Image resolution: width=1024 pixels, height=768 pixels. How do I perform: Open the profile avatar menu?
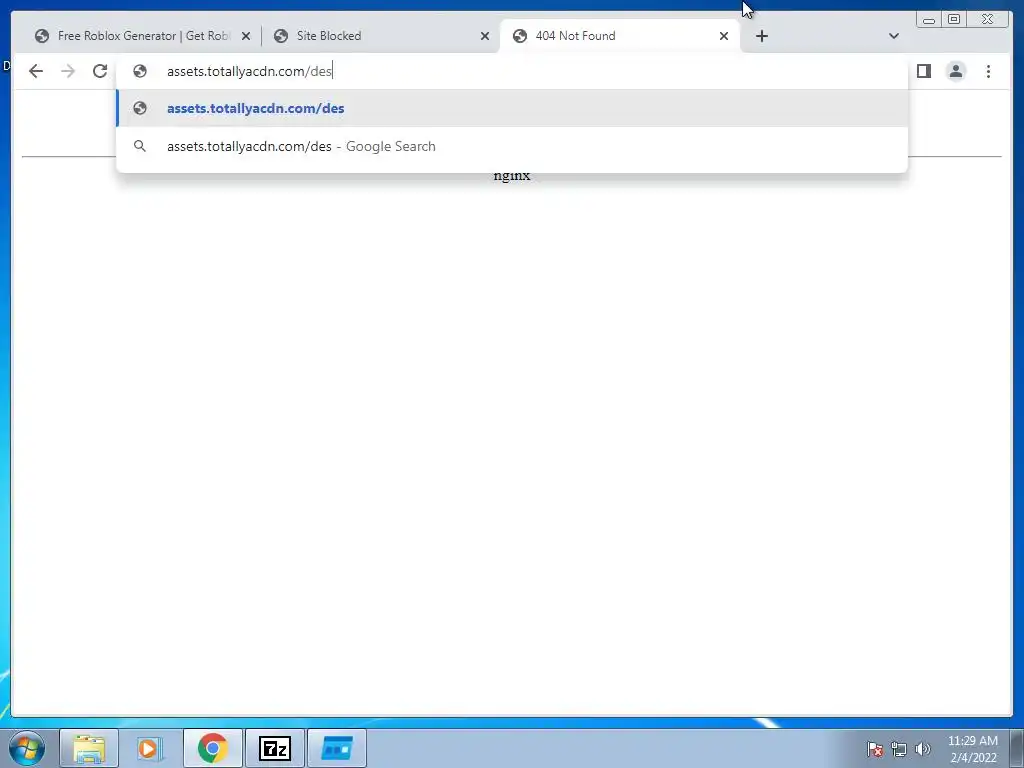[x=956, y=71]
